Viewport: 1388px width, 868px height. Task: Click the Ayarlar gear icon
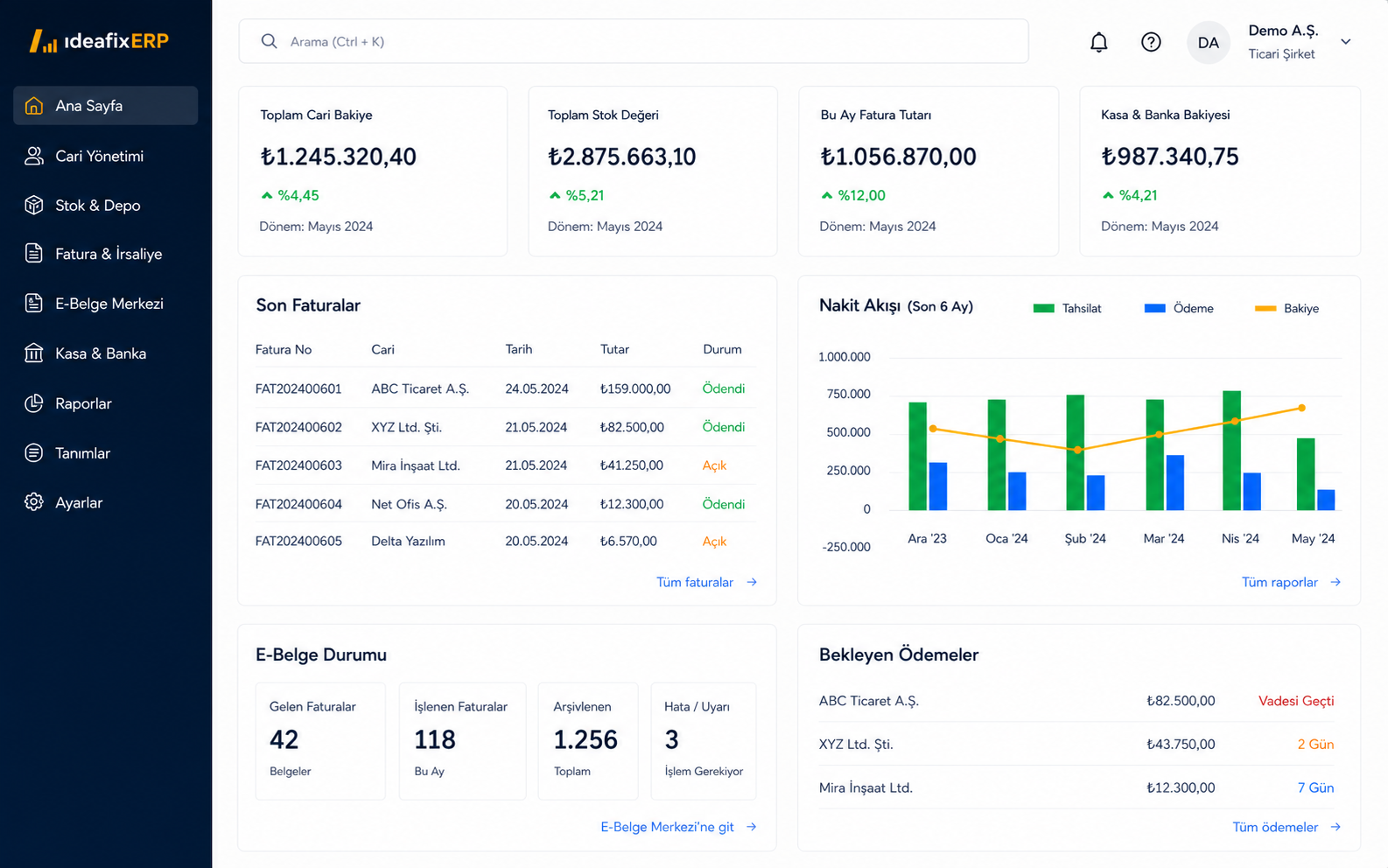click(x=34, y=502)
